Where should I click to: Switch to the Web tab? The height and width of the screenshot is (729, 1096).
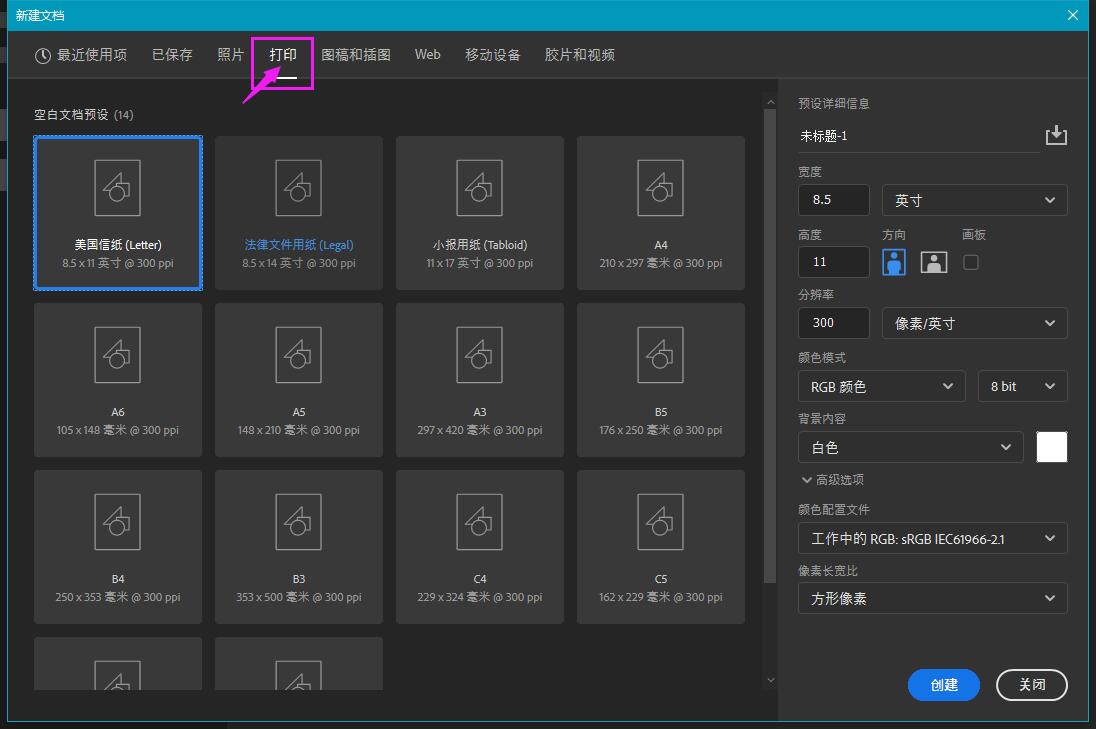pyautogui.click(x=427, y=55)
